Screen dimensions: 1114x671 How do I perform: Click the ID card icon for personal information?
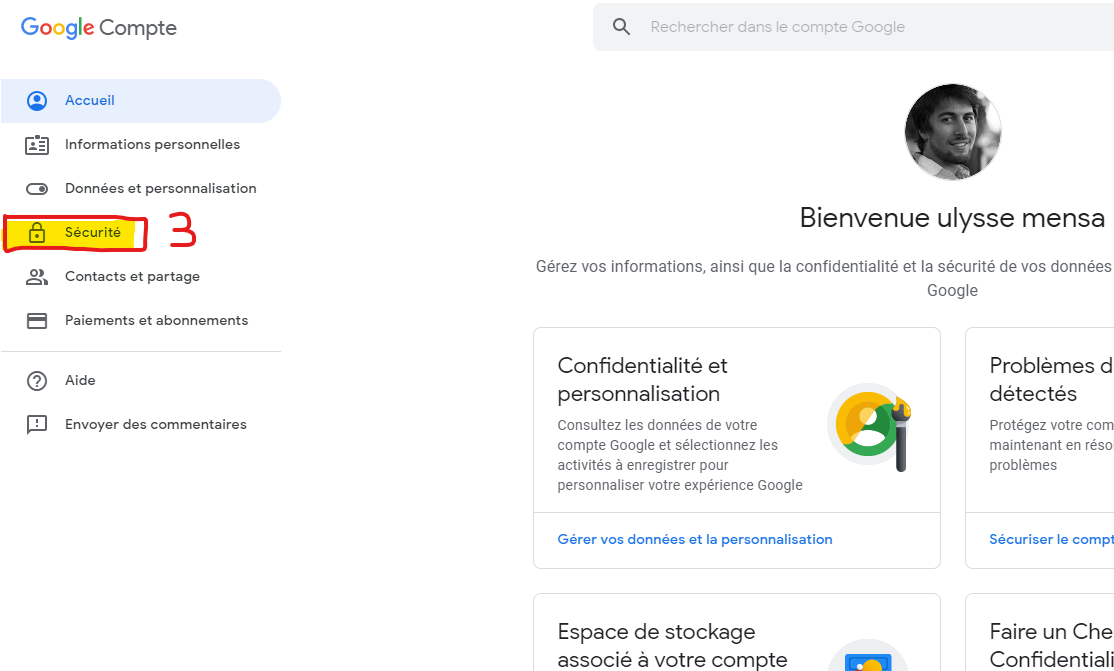click(x=37, y=145)
